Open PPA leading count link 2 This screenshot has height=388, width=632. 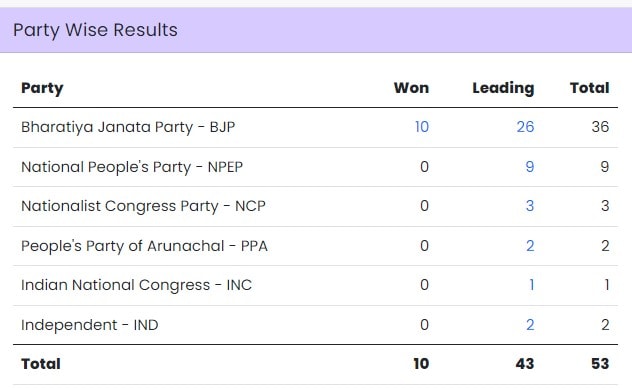[530, 245]
